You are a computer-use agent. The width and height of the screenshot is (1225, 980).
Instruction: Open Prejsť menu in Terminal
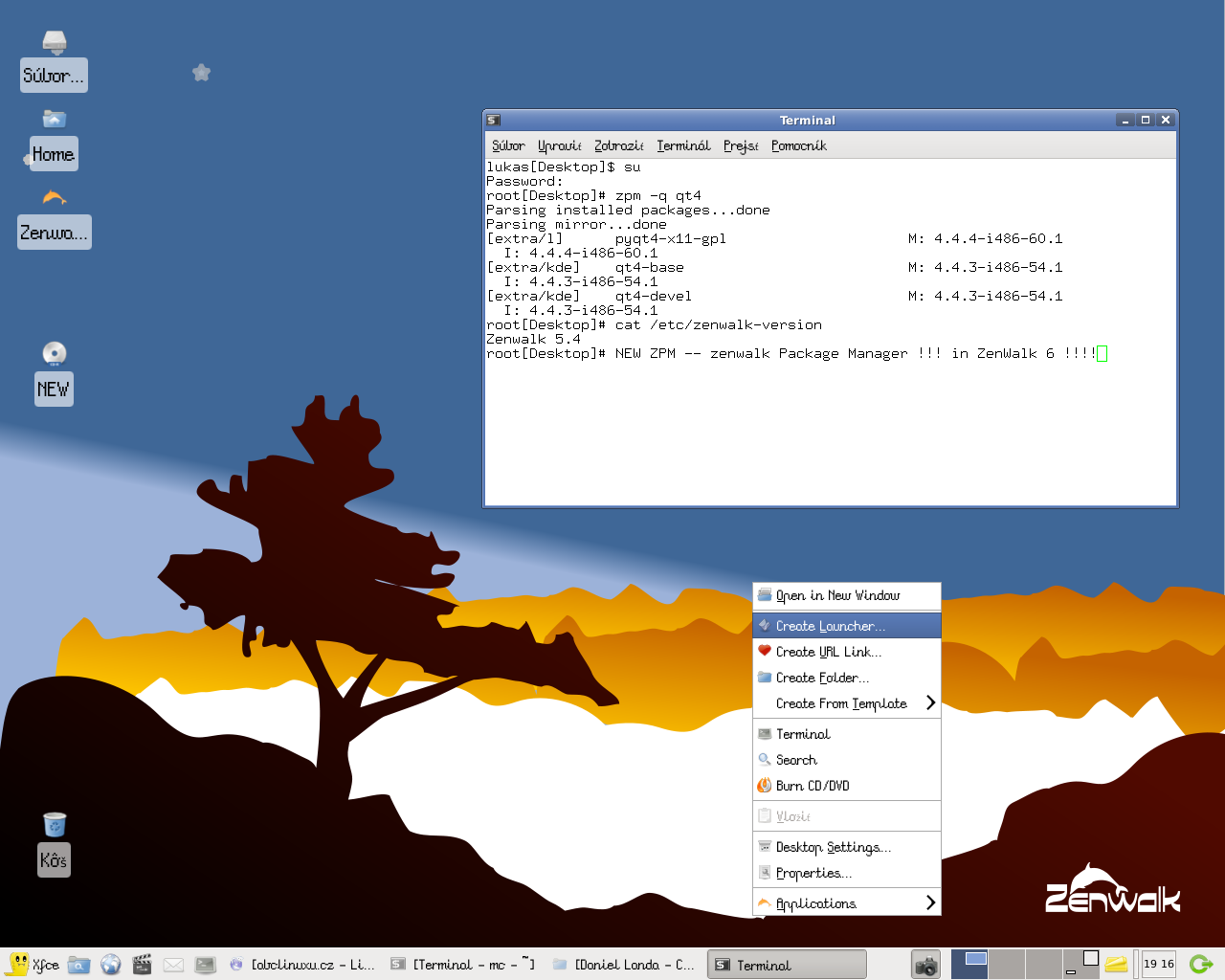click(x=741, y=145)
